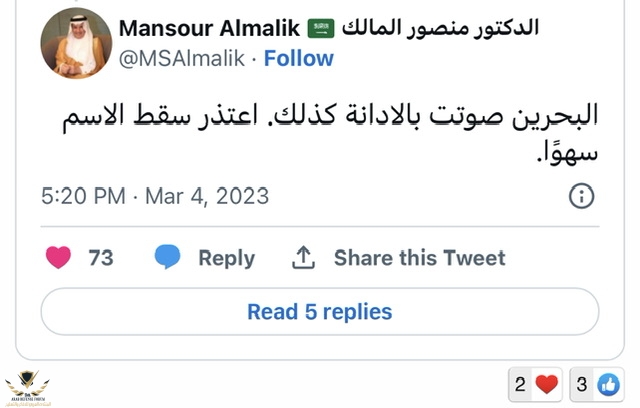
Task: Click the share upload arrow icon
Action: pyautogui.click(x=303, y=257)
